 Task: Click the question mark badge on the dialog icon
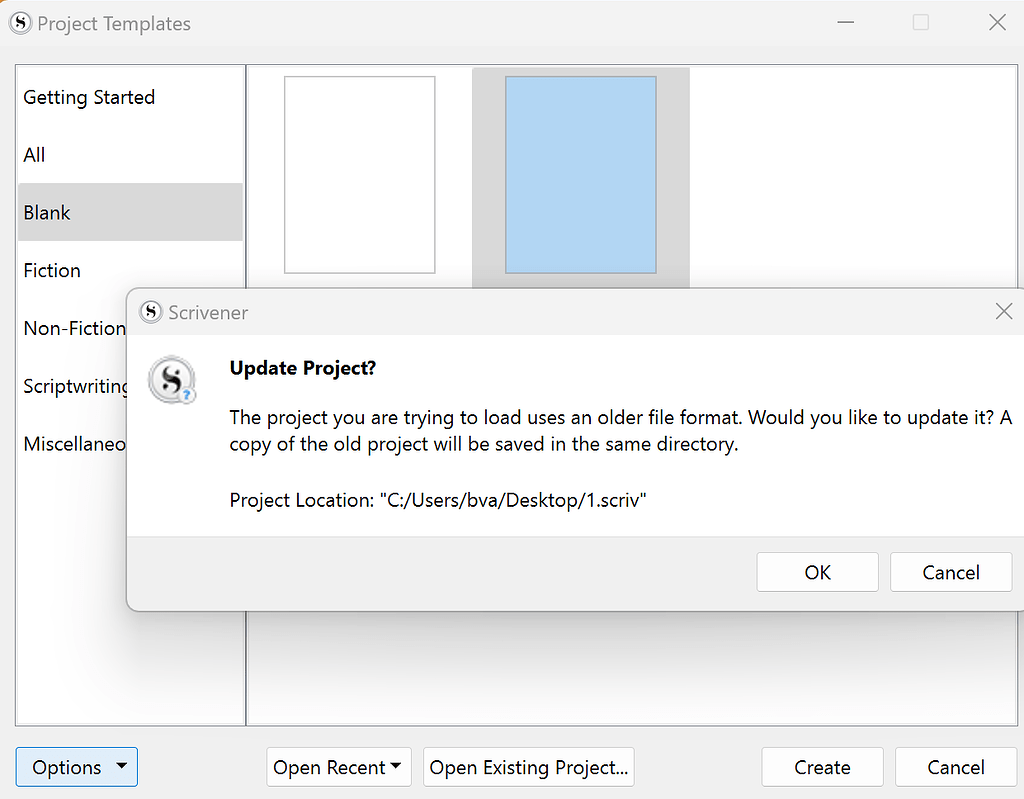(189, 396)
